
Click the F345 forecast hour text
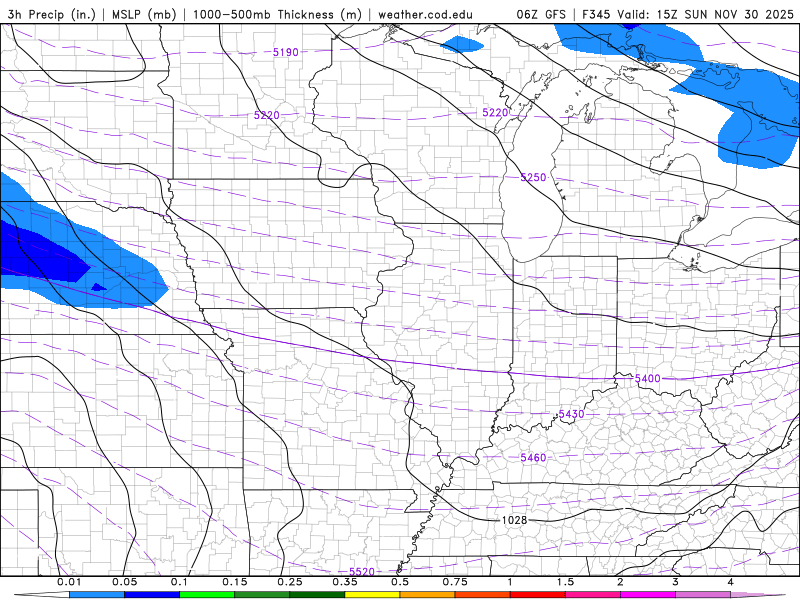[x=596, y=14]
